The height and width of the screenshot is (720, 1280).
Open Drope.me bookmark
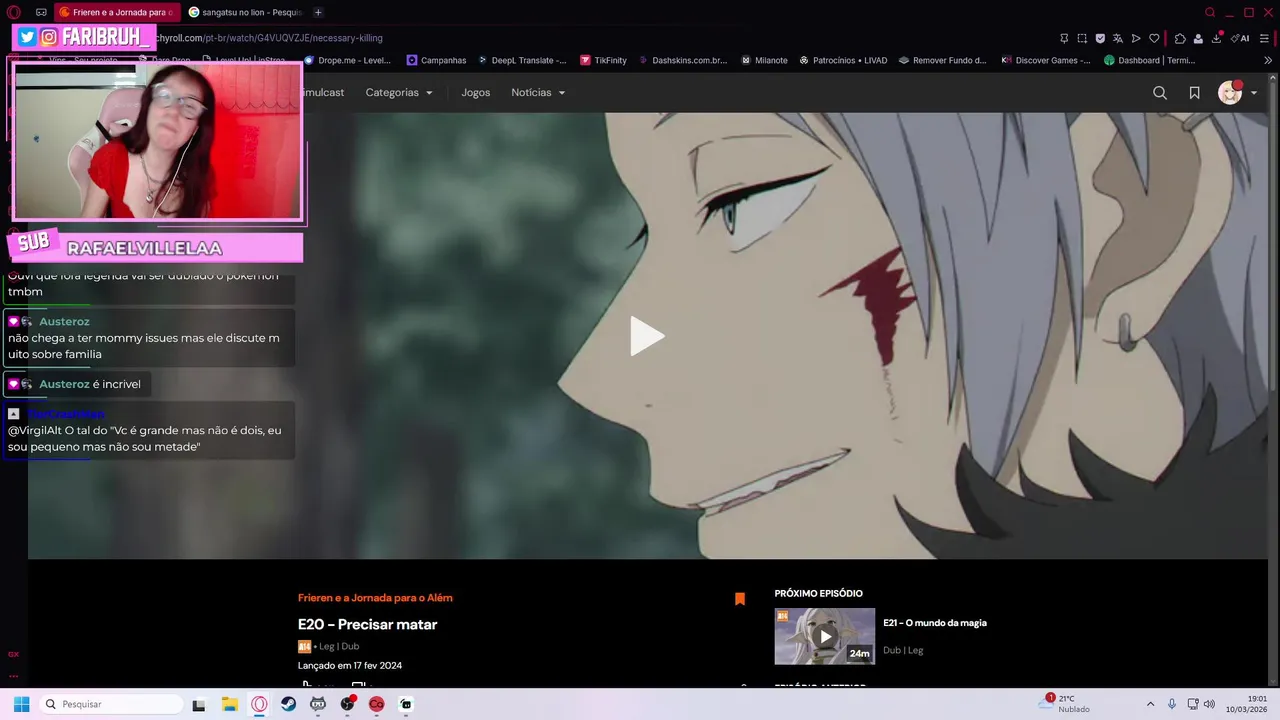pos(347,60)
